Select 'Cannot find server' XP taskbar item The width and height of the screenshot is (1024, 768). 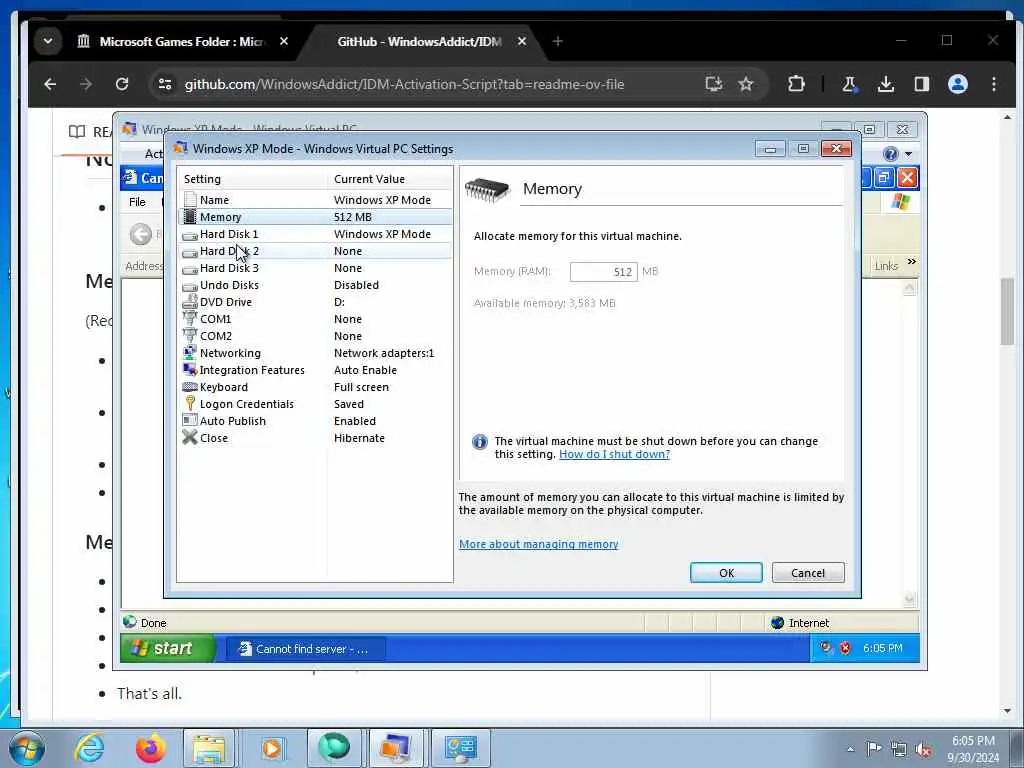click(306, 648)
